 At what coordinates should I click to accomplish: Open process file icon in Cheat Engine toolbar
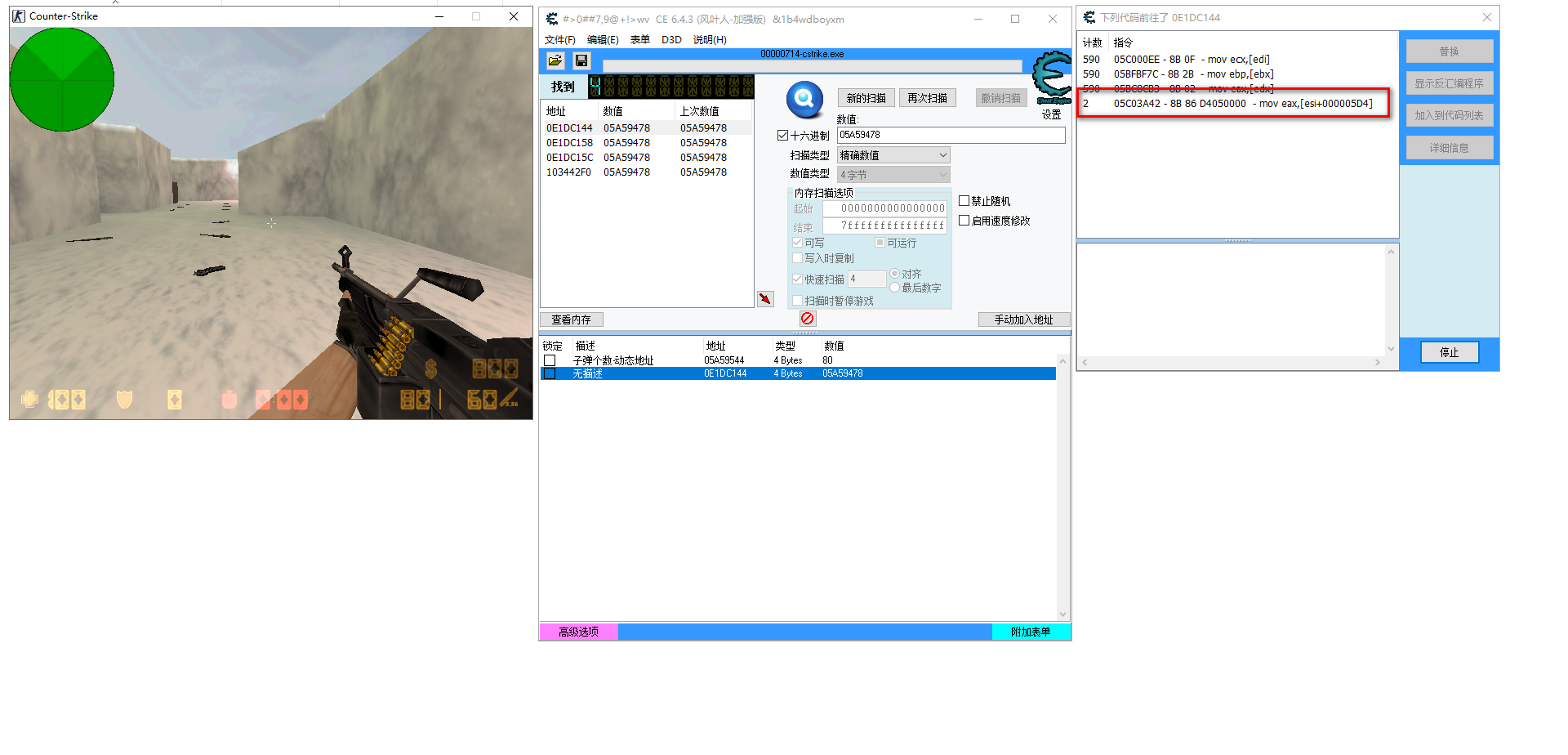coord(555,60)
